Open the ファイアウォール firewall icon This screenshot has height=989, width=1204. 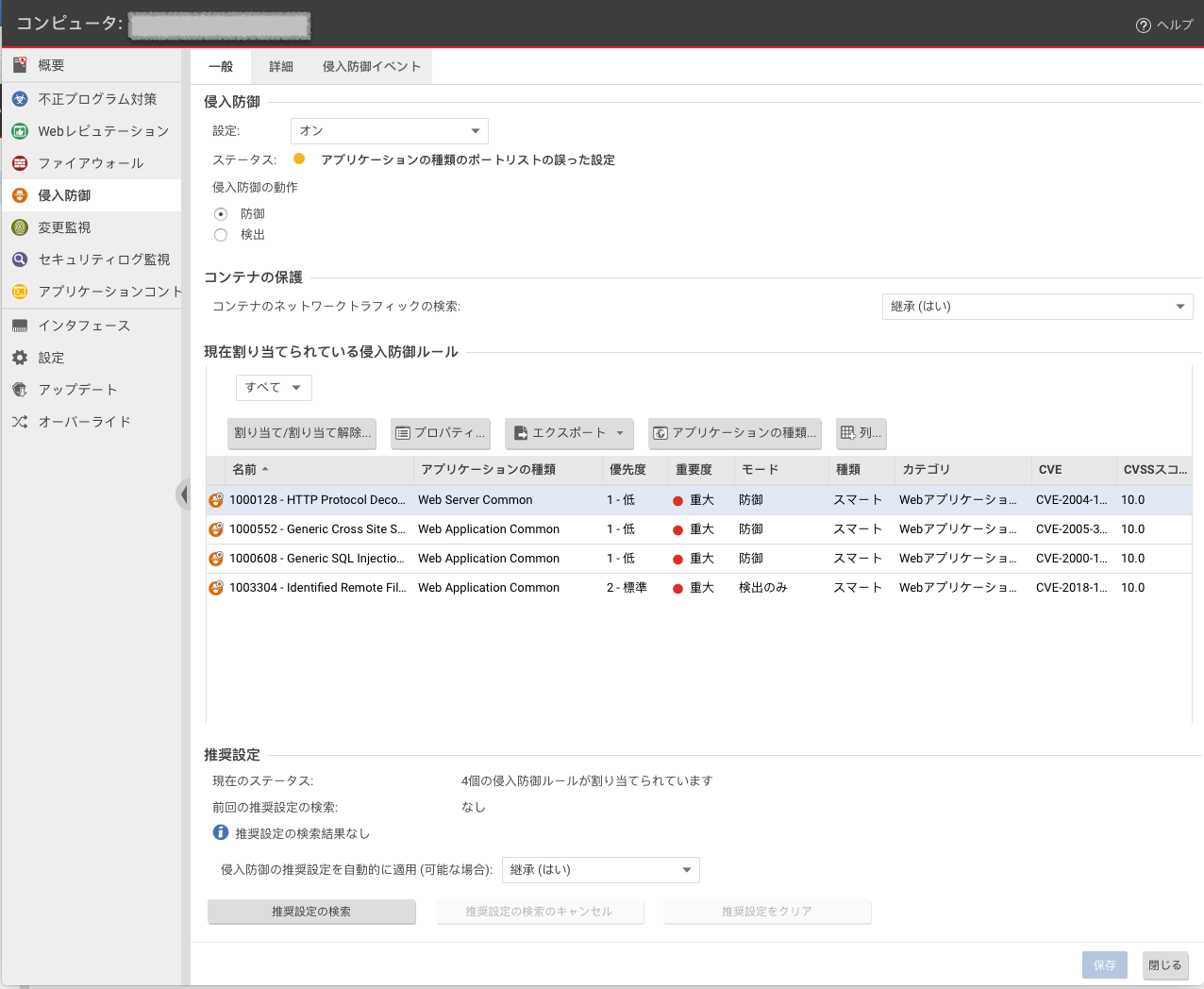[20, 163]
